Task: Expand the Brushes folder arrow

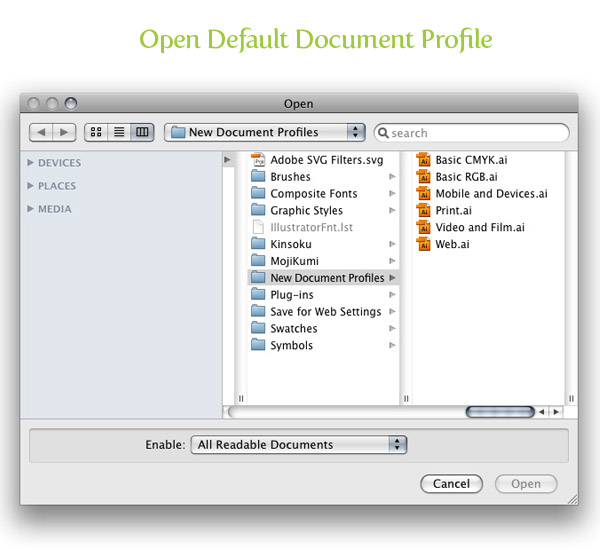Action: point(392,176)
